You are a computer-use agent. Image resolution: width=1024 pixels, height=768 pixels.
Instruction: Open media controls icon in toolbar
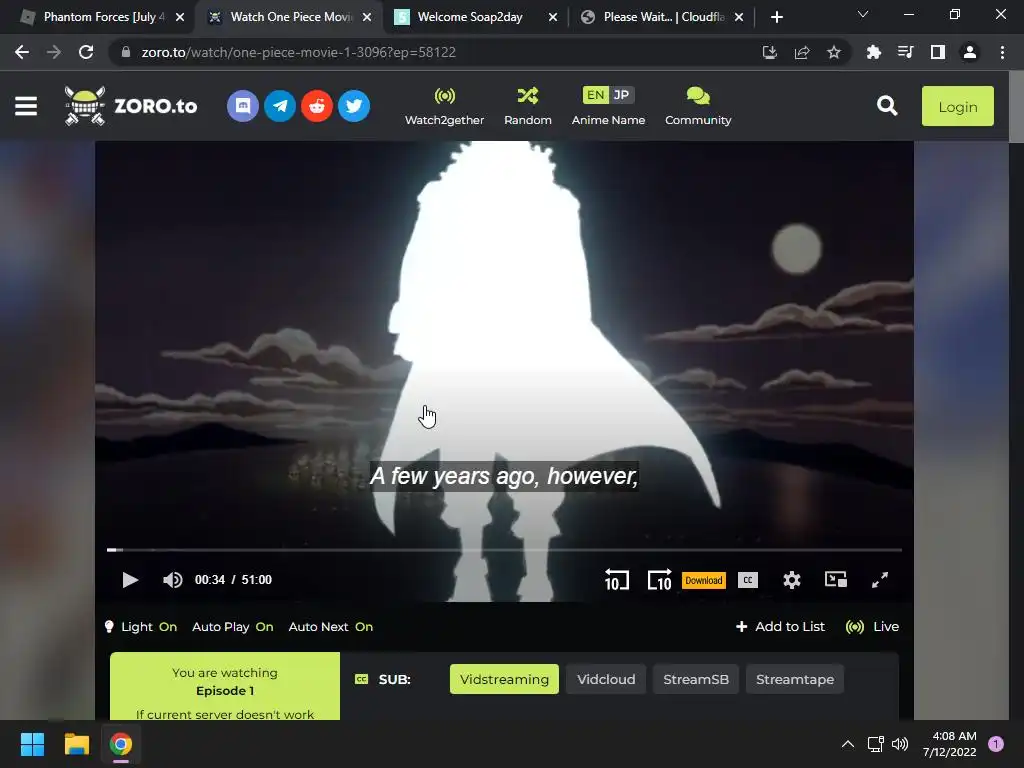[x=905, y=52]
